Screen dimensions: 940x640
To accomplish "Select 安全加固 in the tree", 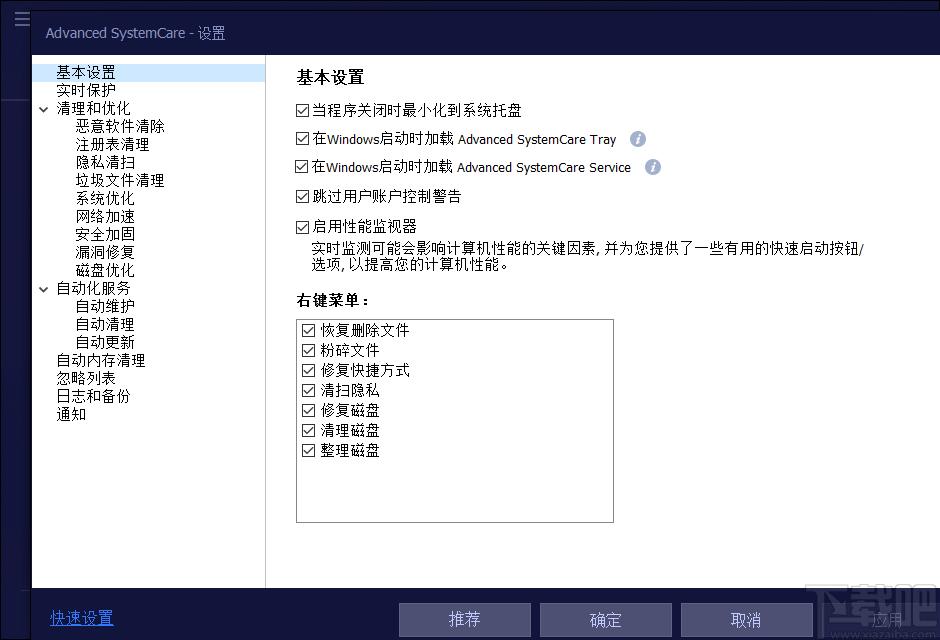I will pyautogui.click(x=105, y=234).
